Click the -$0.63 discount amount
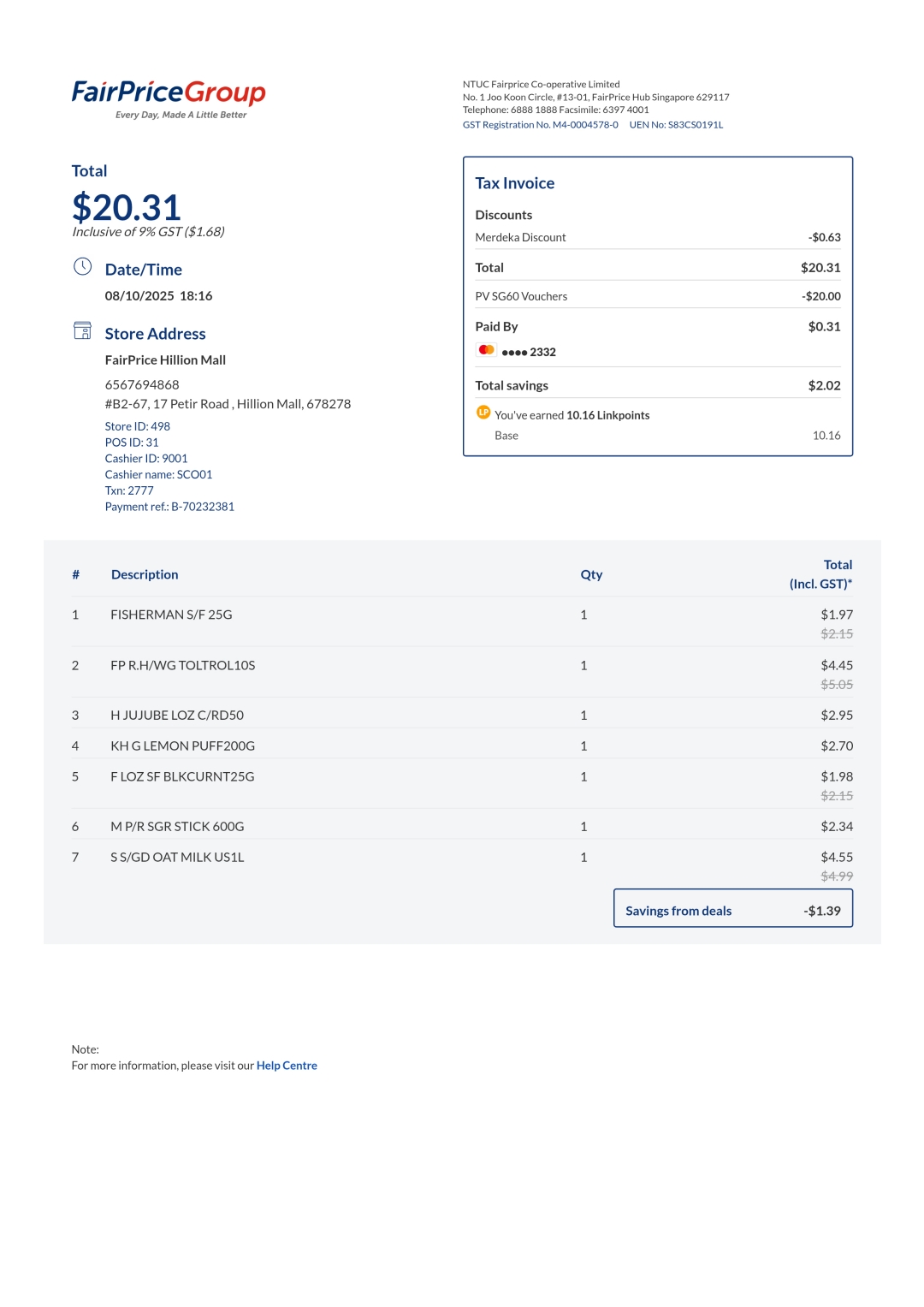924x1307 pixels. click(x=825, y=238)
